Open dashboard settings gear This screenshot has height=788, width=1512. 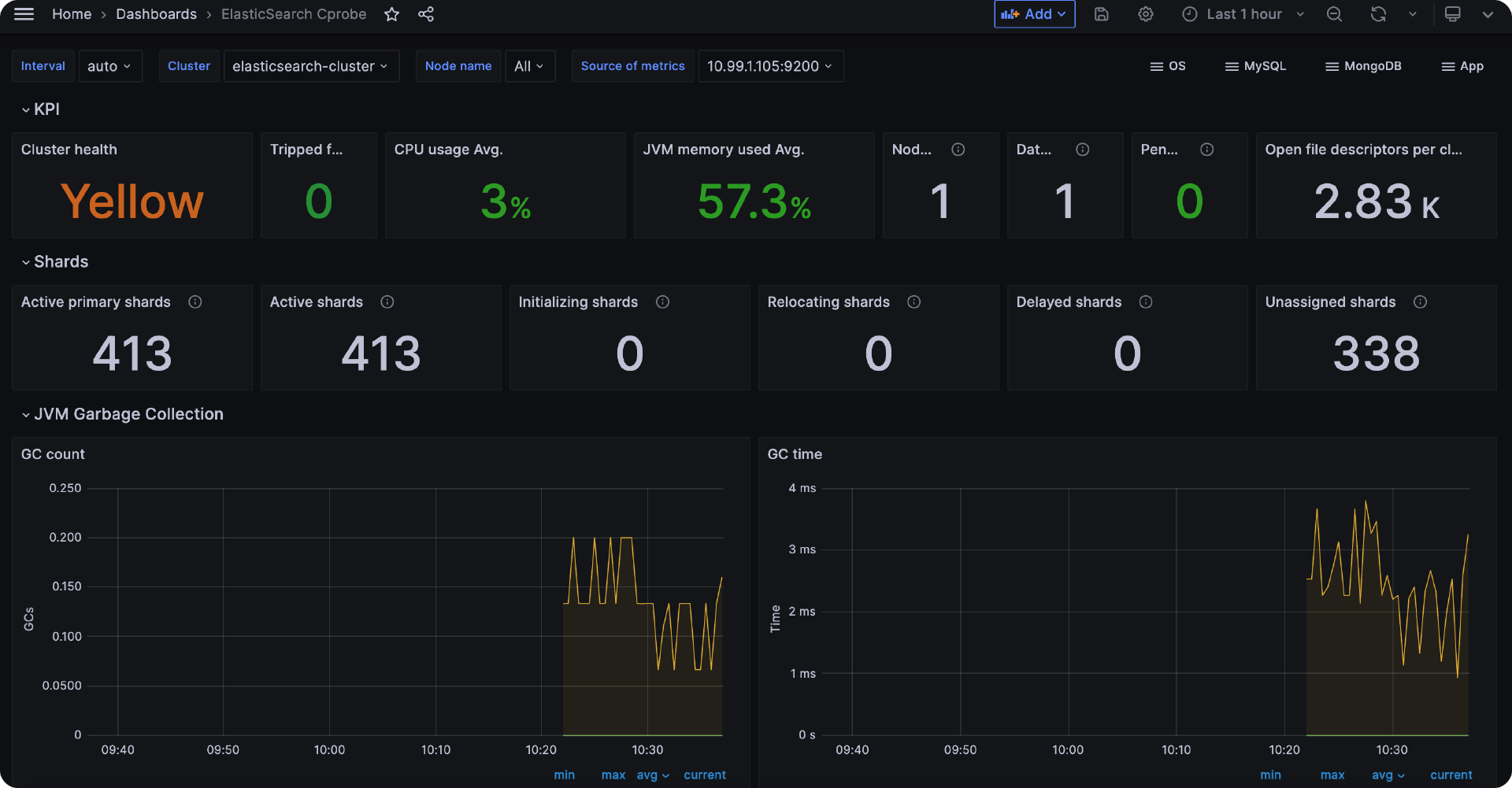pos(1146,14)
